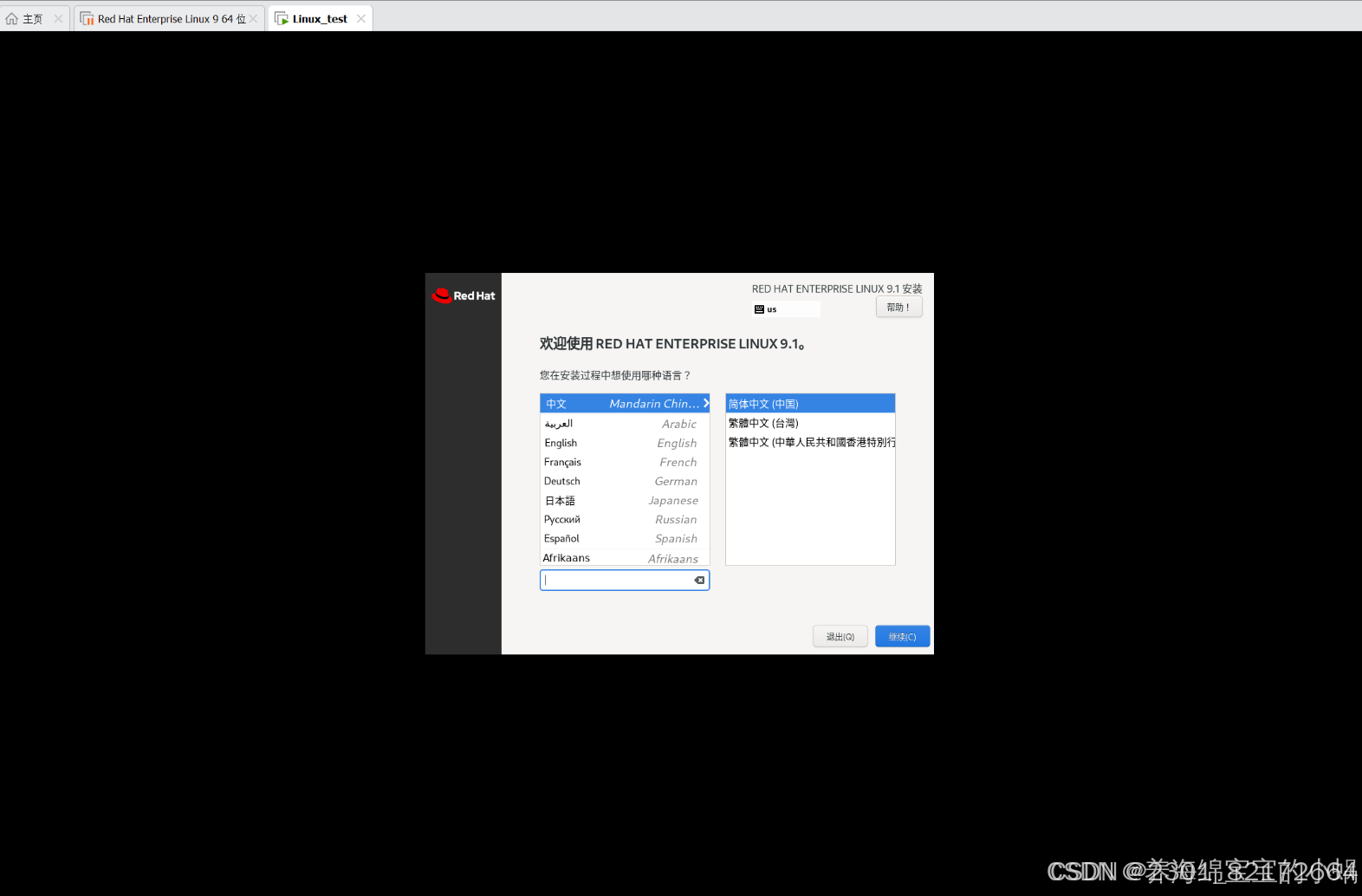The height and width of the screenshot is (896, 1362).
Task: Expand the arrow on the 中文 row
Action: 706,404
